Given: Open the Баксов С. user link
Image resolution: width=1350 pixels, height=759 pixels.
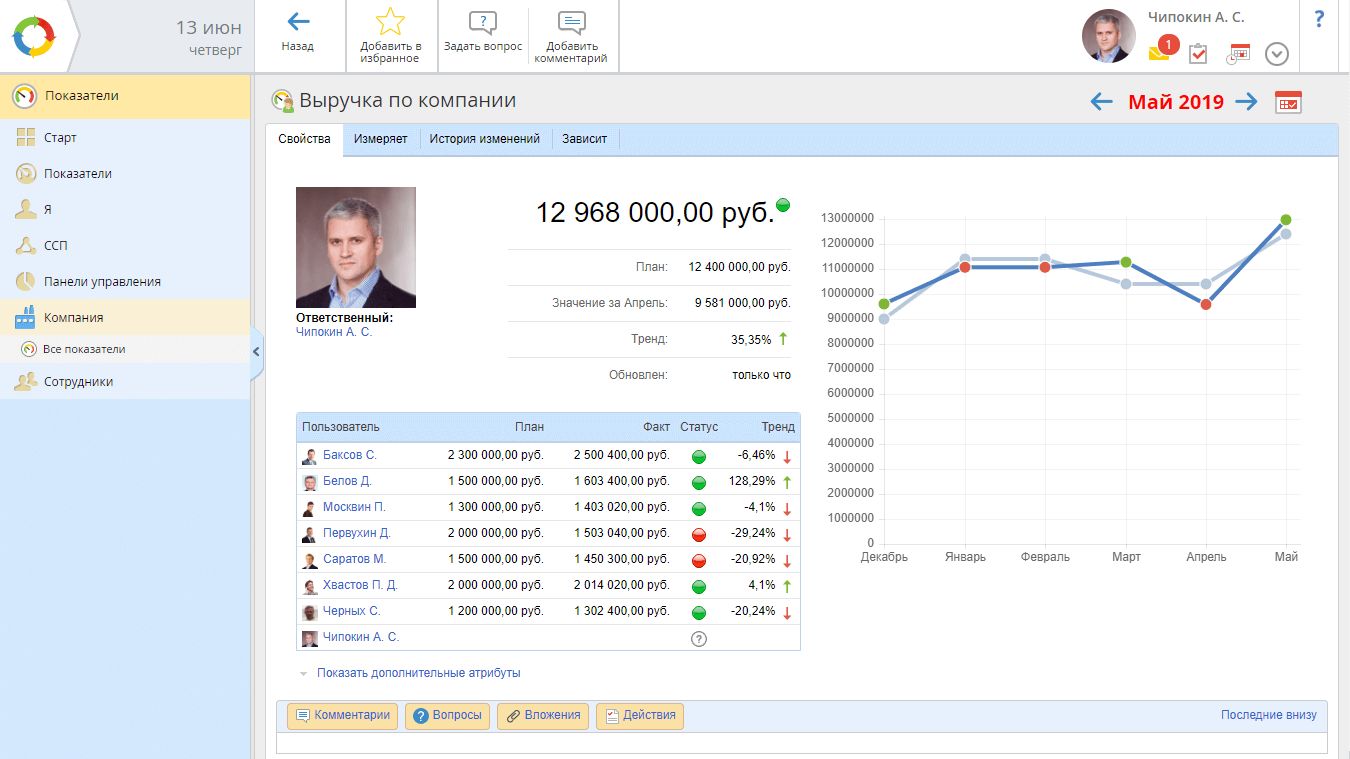Looking at the screenshot, I should (349, 455).
